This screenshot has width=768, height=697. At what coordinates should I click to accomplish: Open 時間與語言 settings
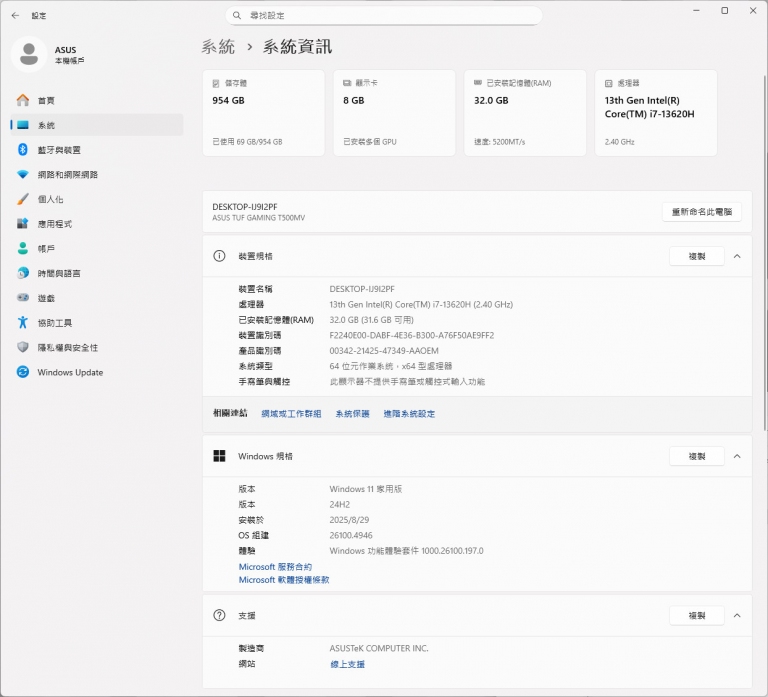tap(97, 273)
